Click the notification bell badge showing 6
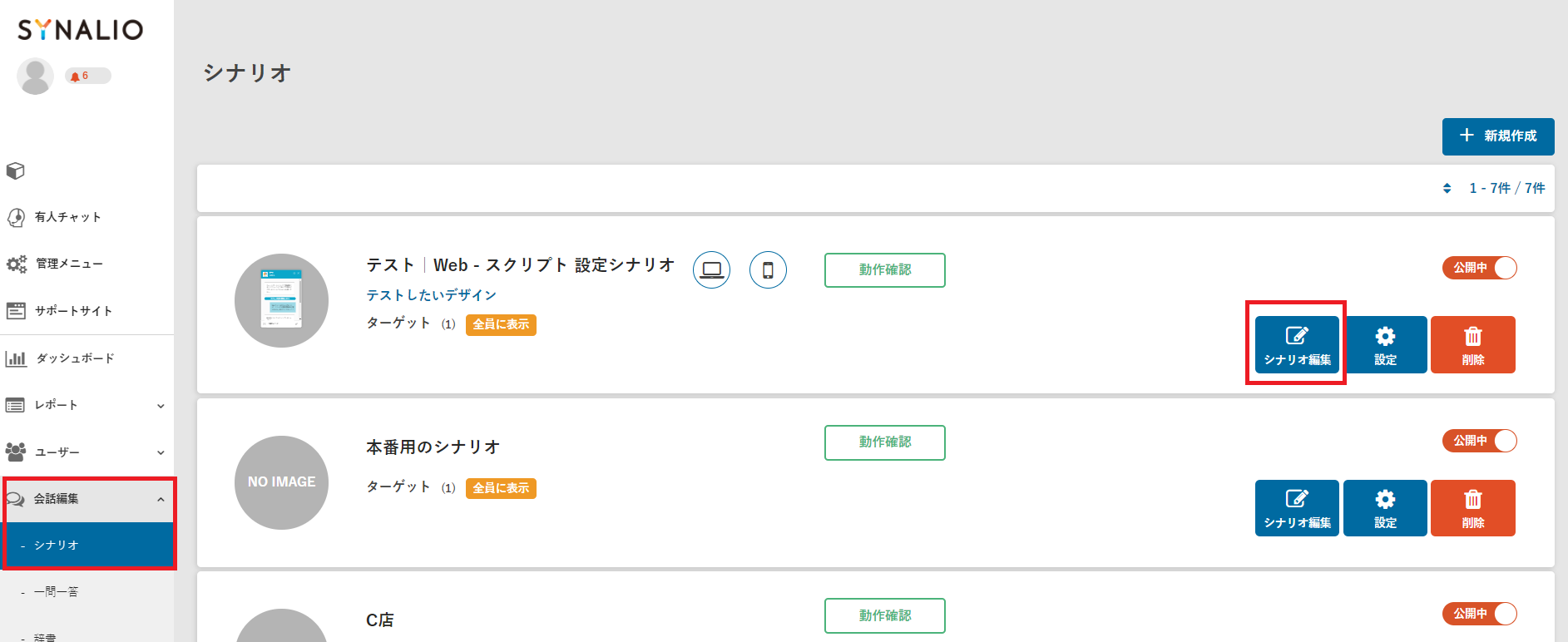Screen dimensions: 1568x642 [x=87, y=76]
